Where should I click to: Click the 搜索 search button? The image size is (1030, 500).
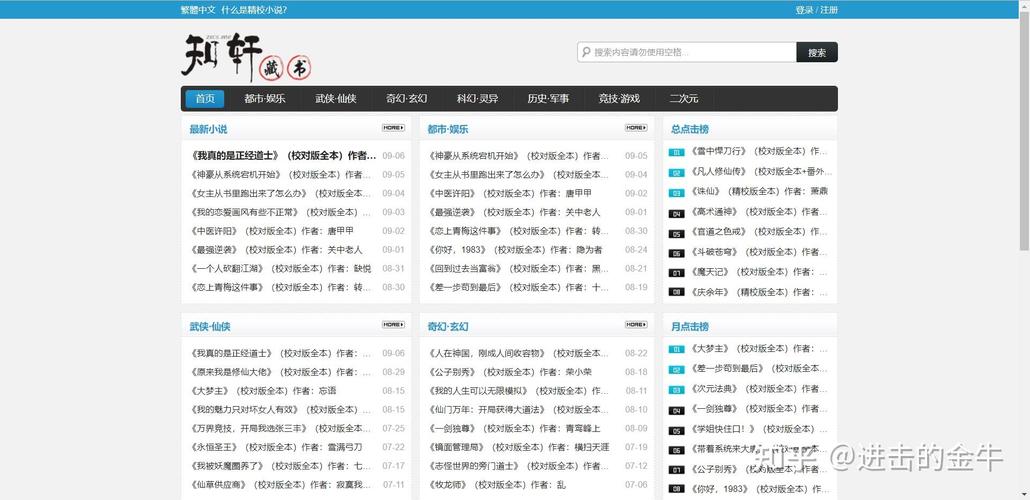pos(817,53)
